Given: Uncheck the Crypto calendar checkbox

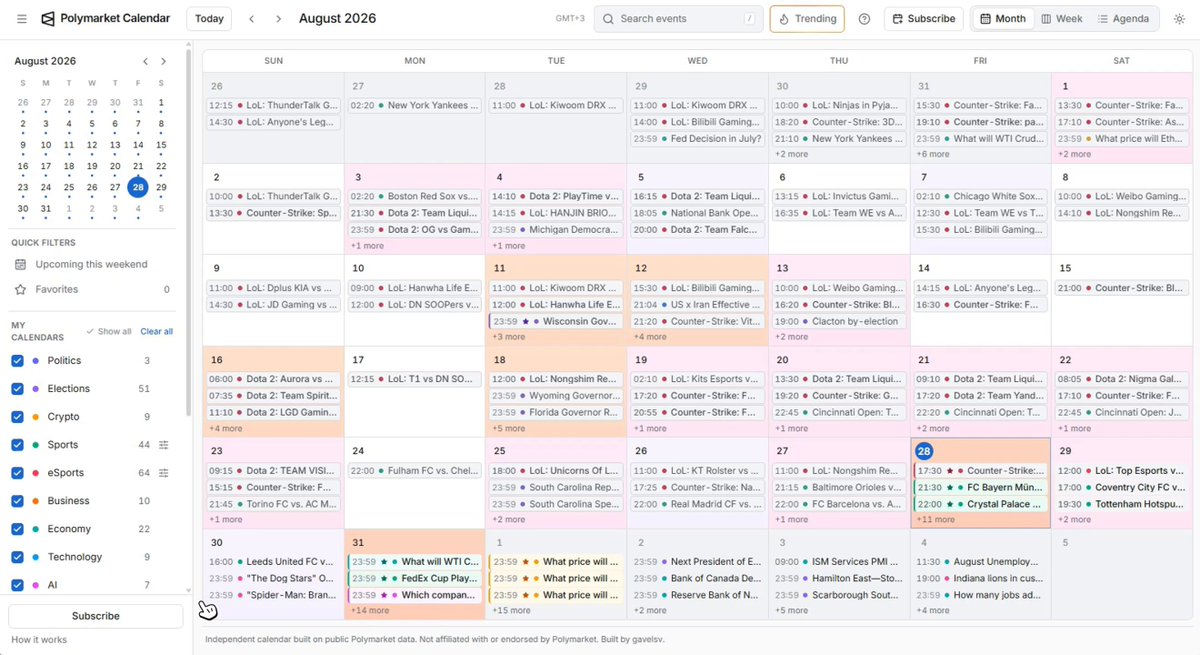Looking at the screenshot, I should point(17,417).
